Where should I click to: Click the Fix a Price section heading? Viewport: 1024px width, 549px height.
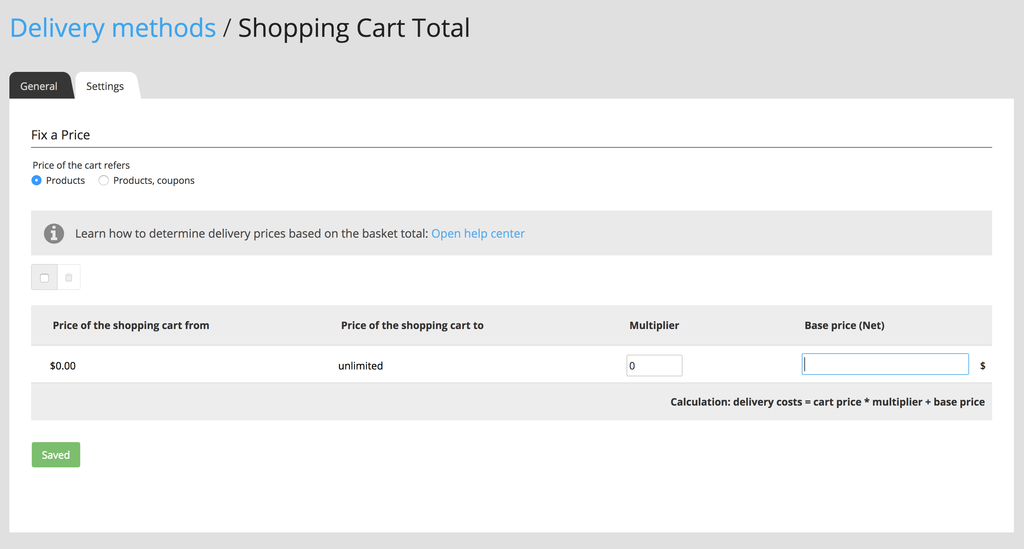pyautogui.click(x=61, y=134)
